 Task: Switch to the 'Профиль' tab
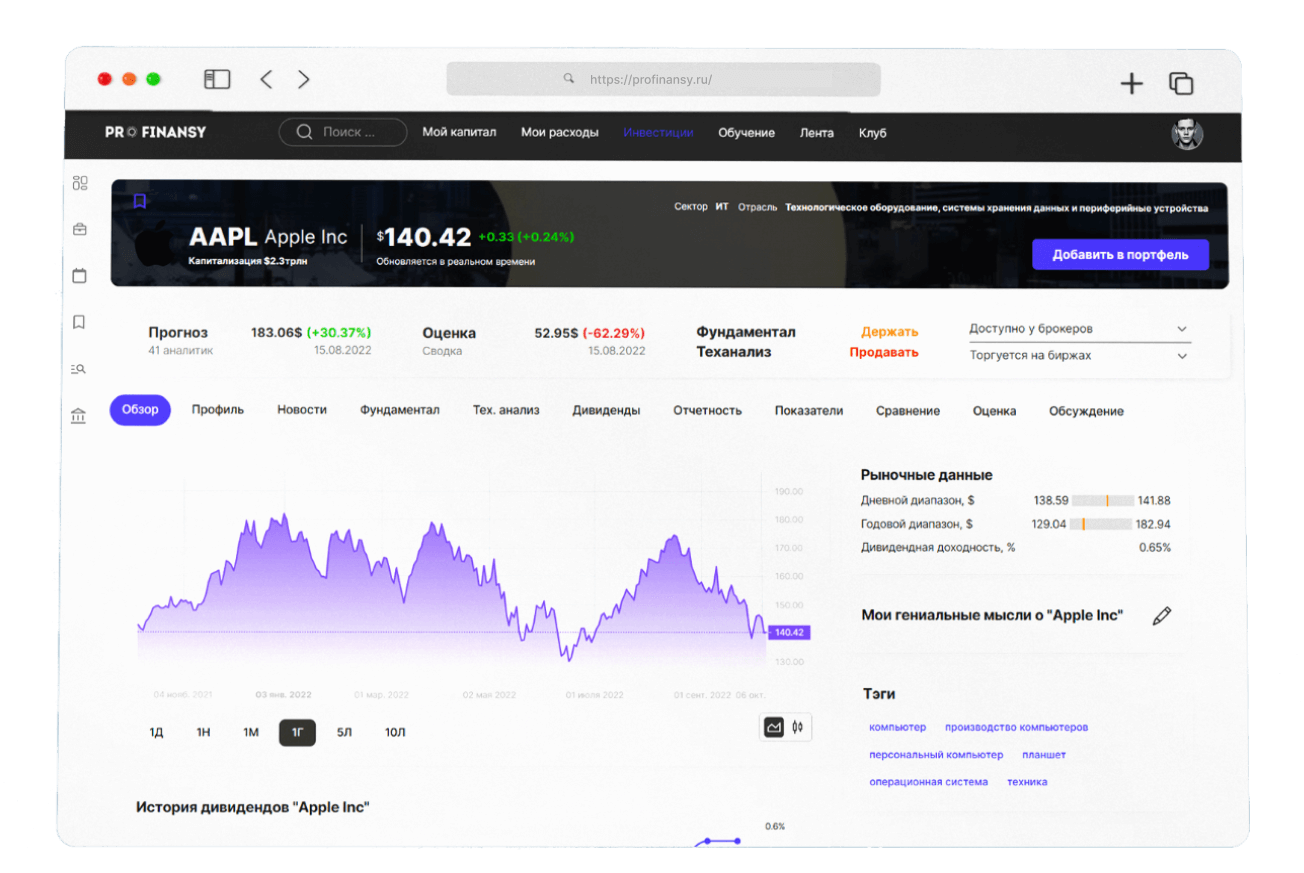[218, 410]
